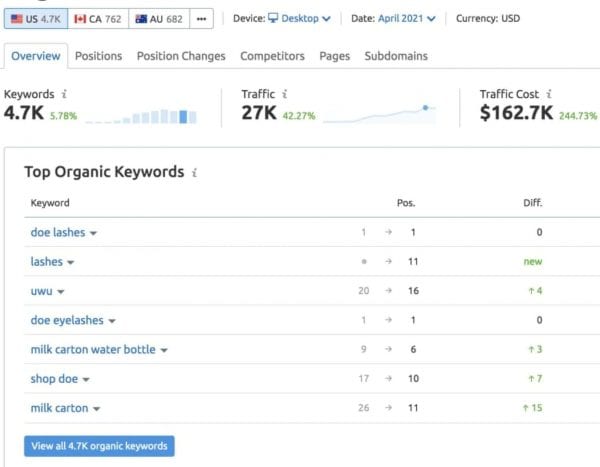Open the April 2021 date dropdown

pos(407,18)
